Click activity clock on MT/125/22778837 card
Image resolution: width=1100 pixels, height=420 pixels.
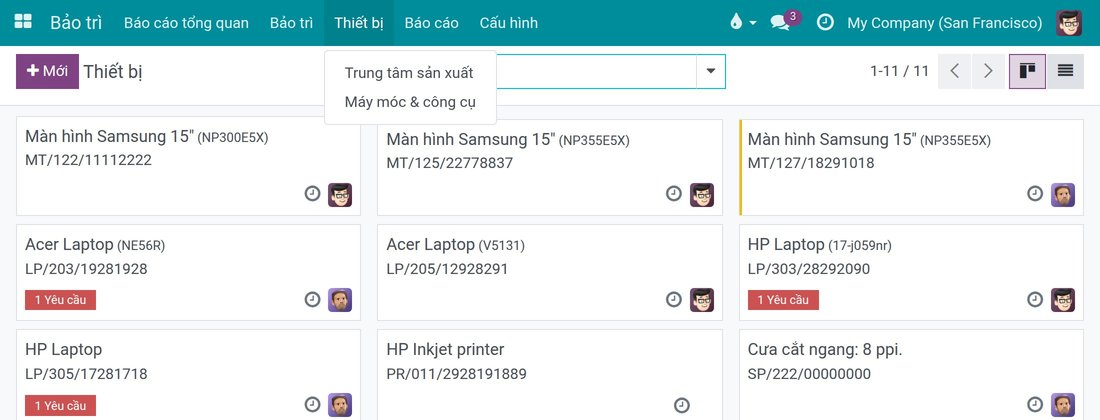(x=674, y=194)
